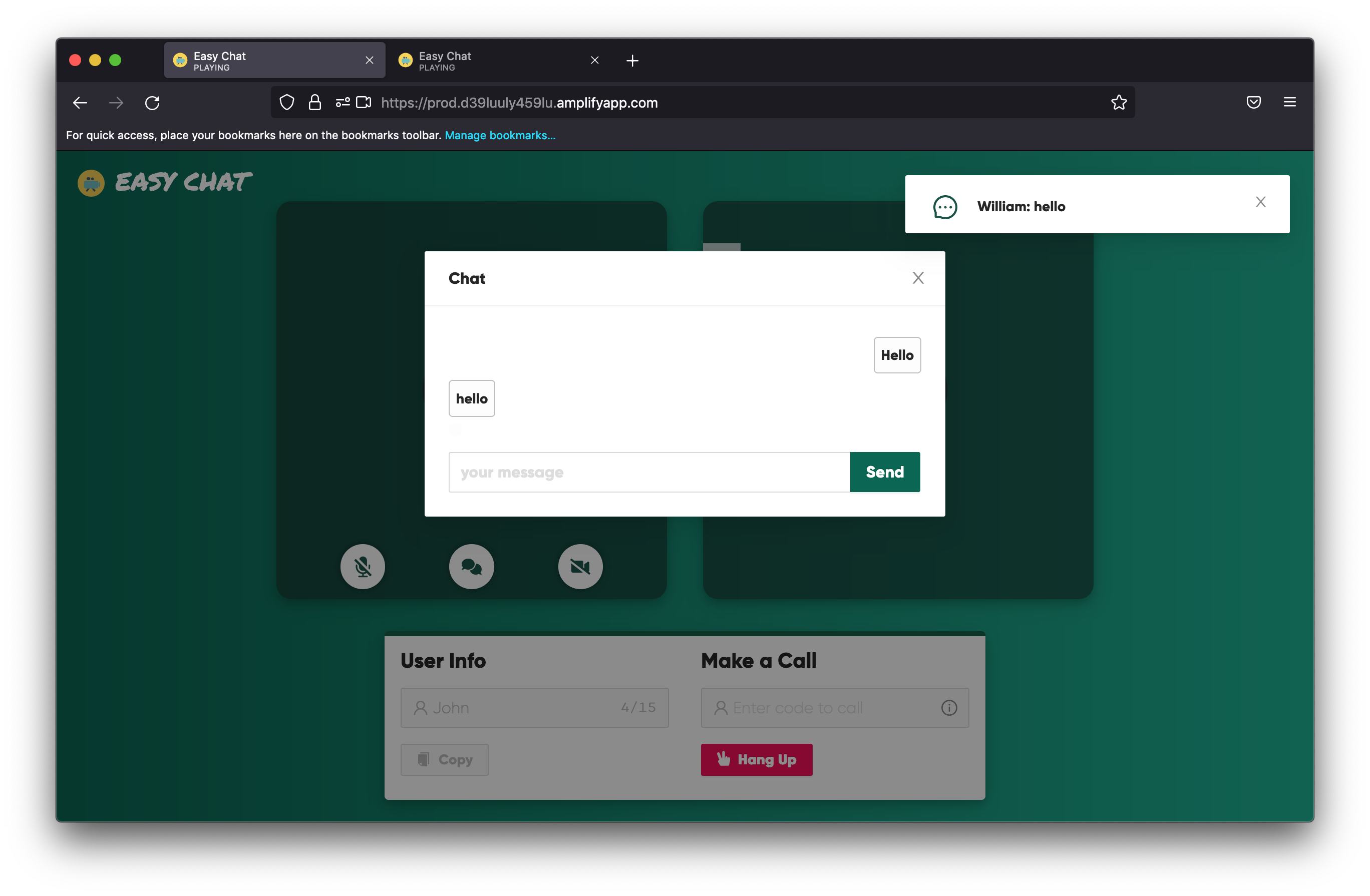
Task: Go back to previous page
Action: click(80, 103)
